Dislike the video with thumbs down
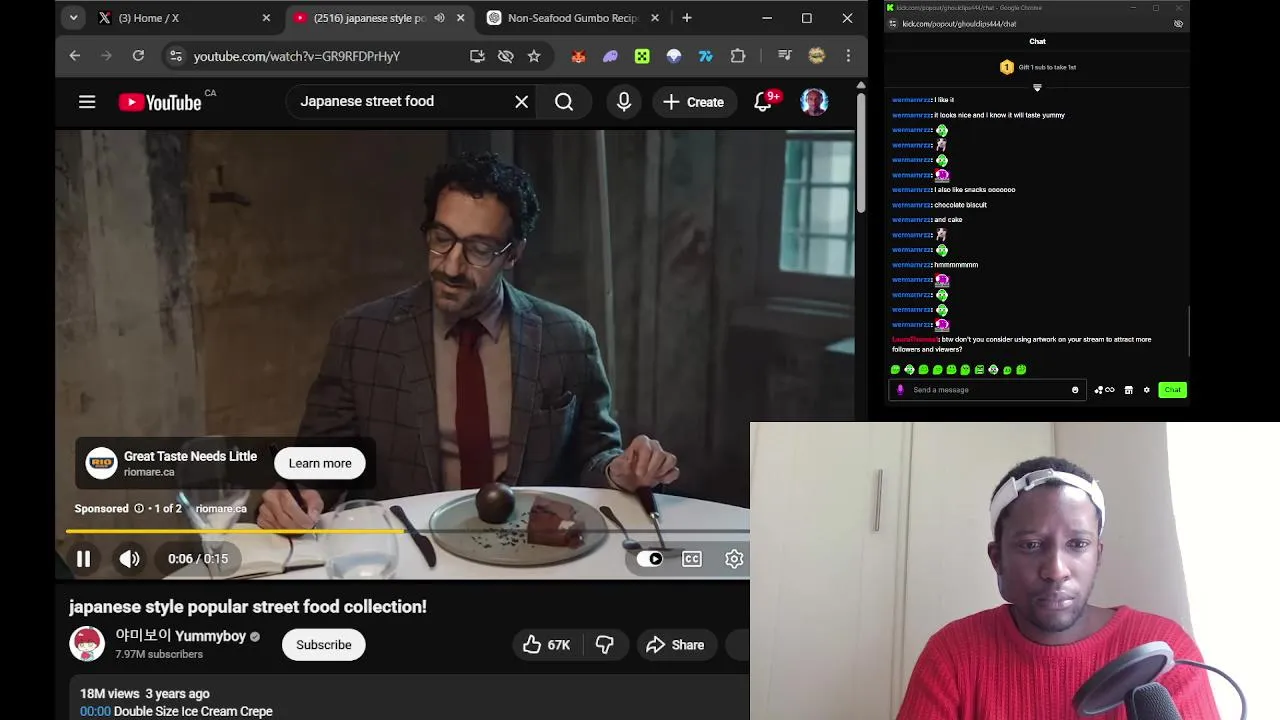 point(605,645)
